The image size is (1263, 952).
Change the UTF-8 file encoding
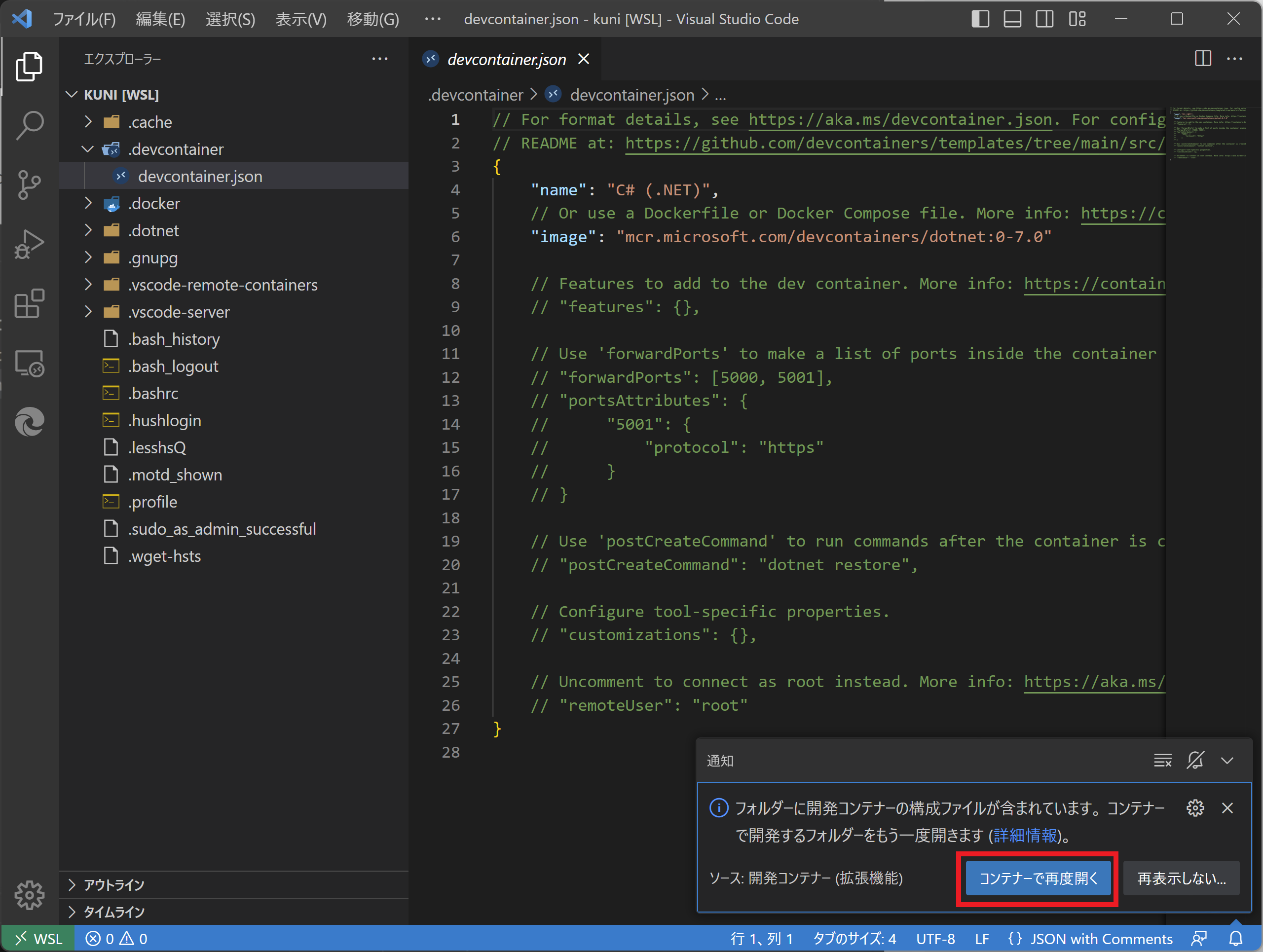935,939
